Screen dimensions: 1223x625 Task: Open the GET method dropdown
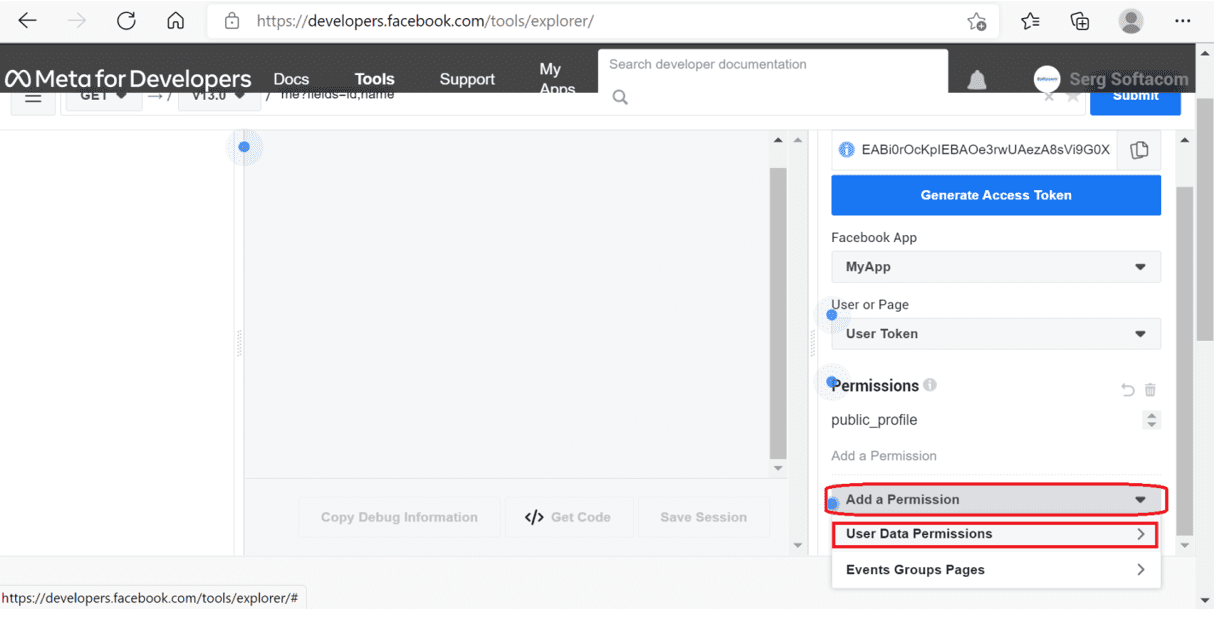pyautogui.click(x=104, y=97)
